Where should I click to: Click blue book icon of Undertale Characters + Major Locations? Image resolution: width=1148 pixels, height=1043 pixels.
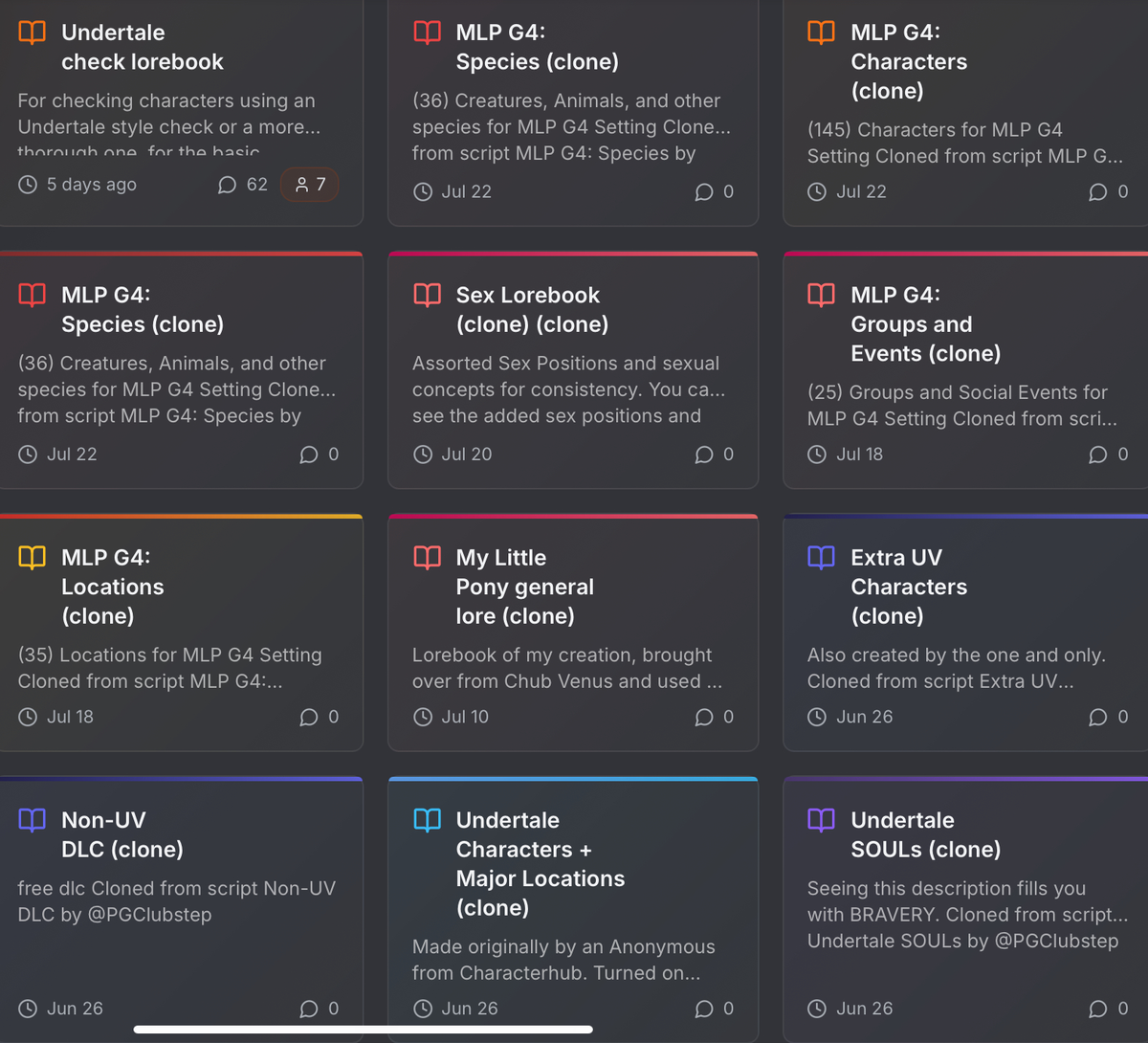[x=427, y=820]
